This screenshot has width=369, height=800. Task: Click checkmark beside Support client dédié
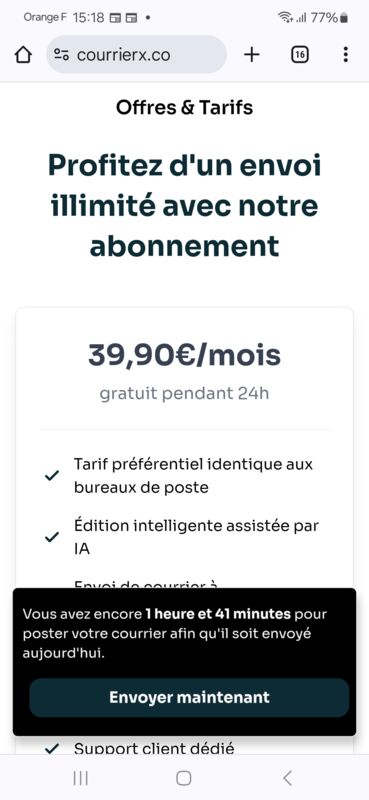[52, 748]
